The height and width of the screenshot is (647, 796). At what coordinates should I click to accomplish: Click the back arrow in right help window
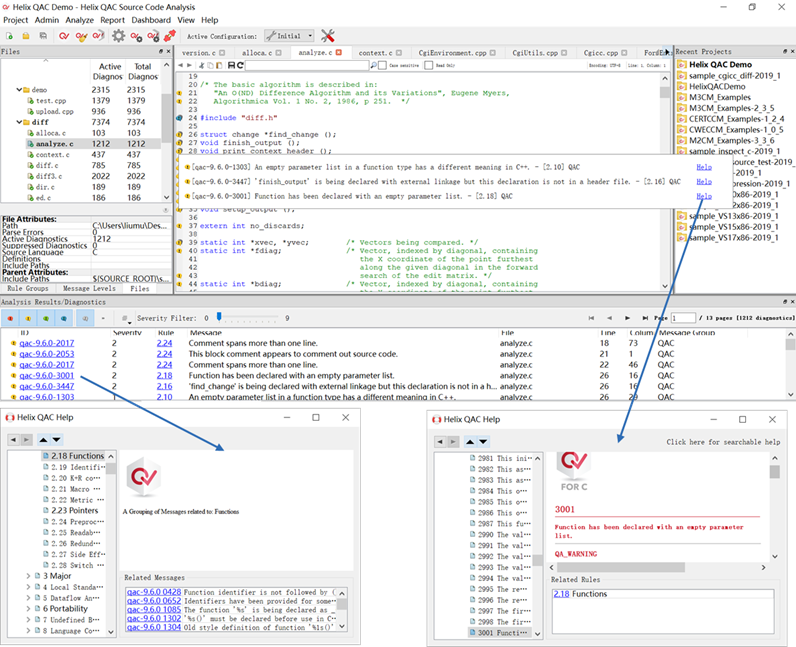[440, 442]
